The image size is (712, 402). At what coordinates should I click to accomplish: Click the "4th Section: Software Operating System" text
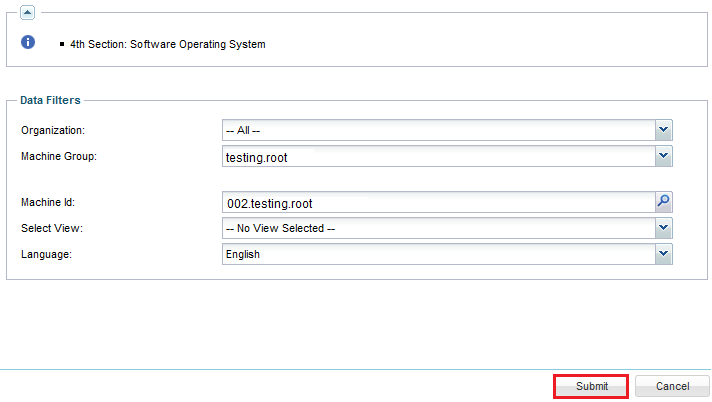click(167, 44)
